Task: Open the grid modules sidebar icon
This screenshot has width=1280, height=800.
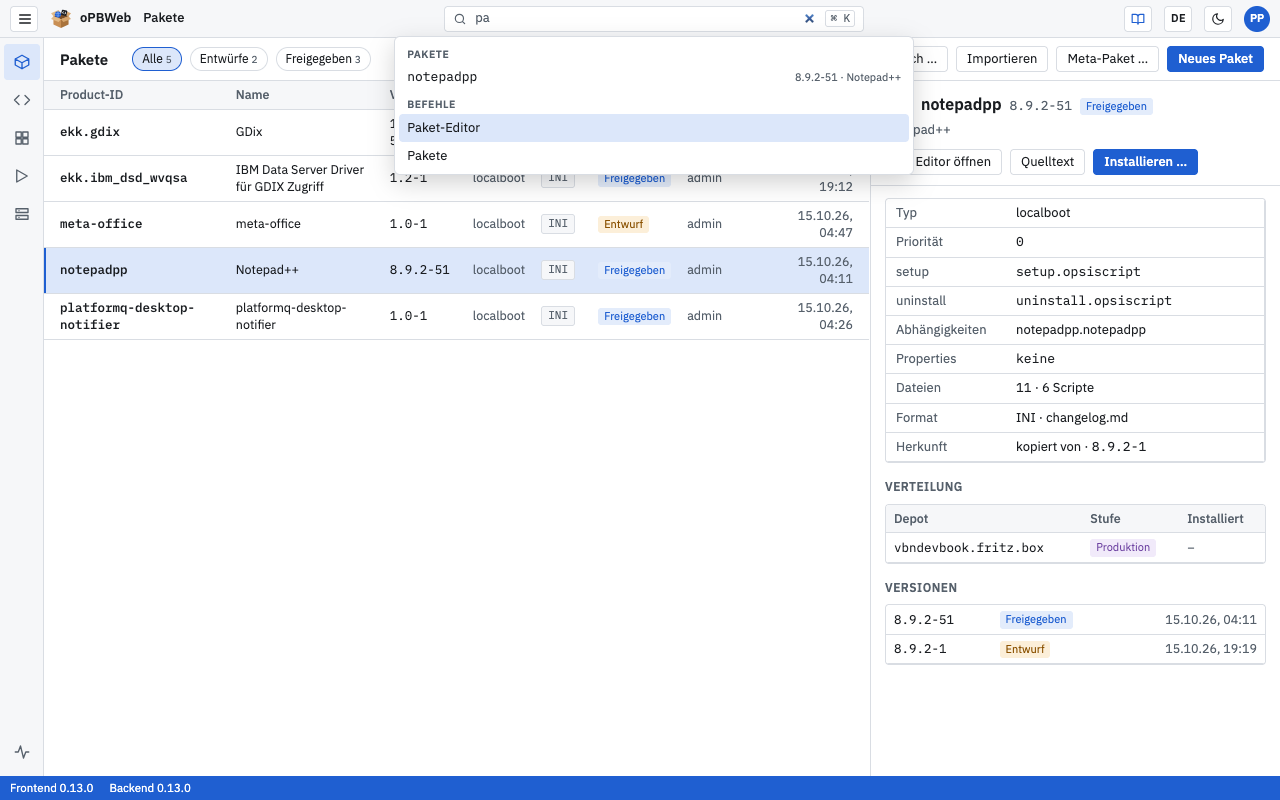Action: click(22, 138)
